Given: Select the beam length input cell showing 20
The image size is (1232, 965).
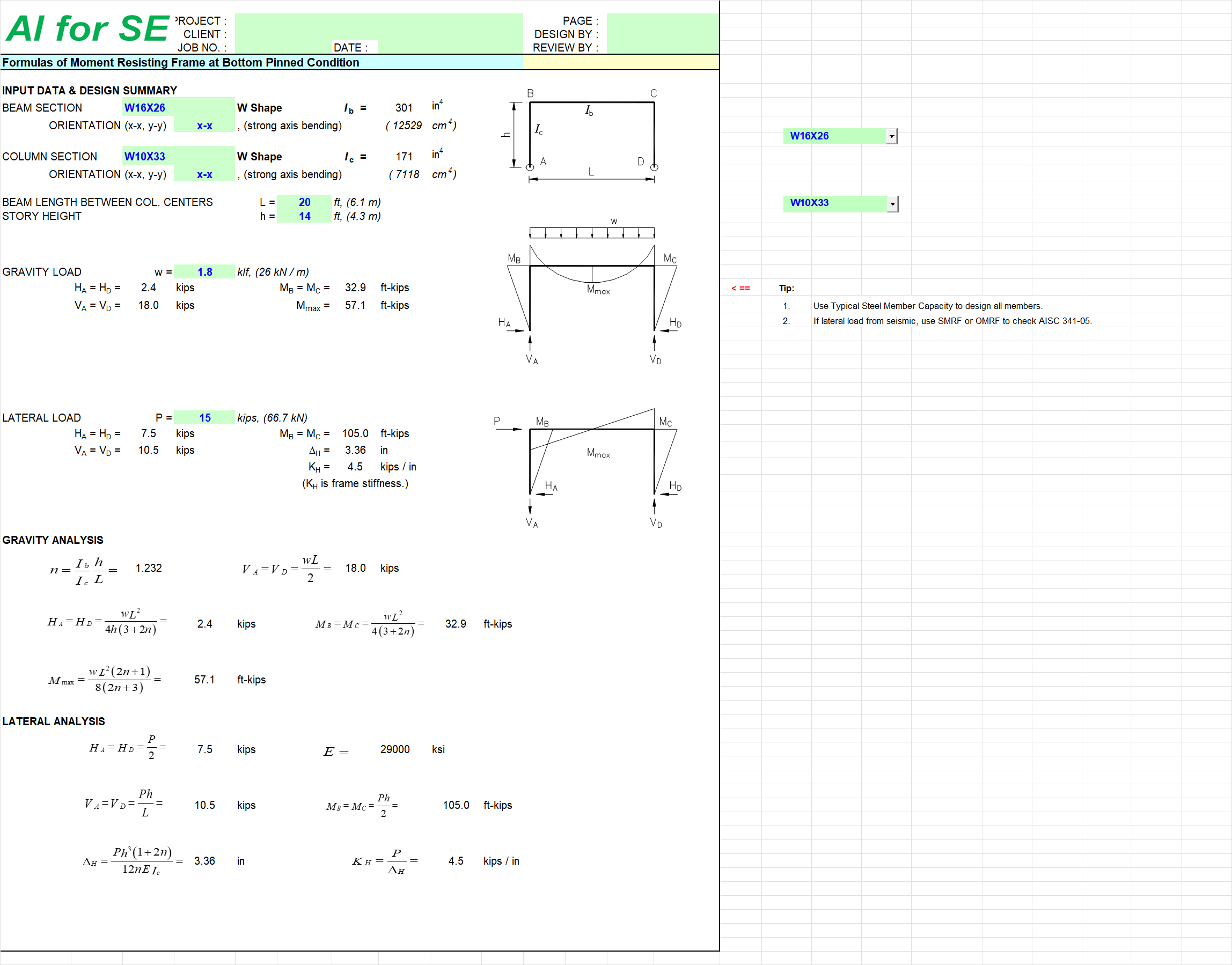Looking at the screenshot, I should 304,202.
